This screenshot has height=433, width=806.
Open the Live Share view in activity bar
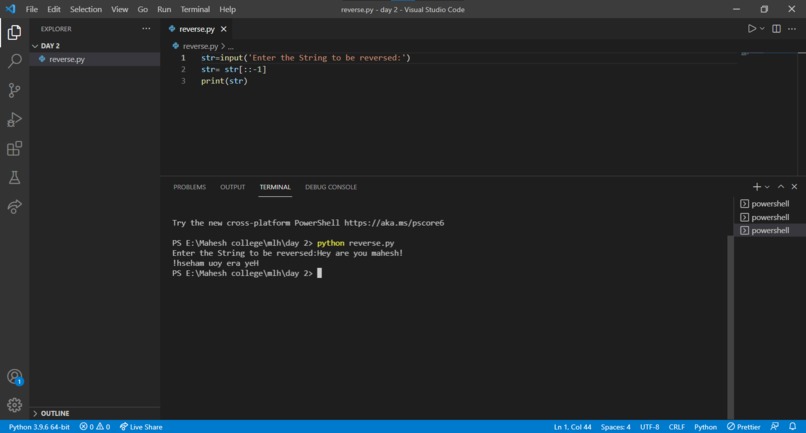(14, 207)
